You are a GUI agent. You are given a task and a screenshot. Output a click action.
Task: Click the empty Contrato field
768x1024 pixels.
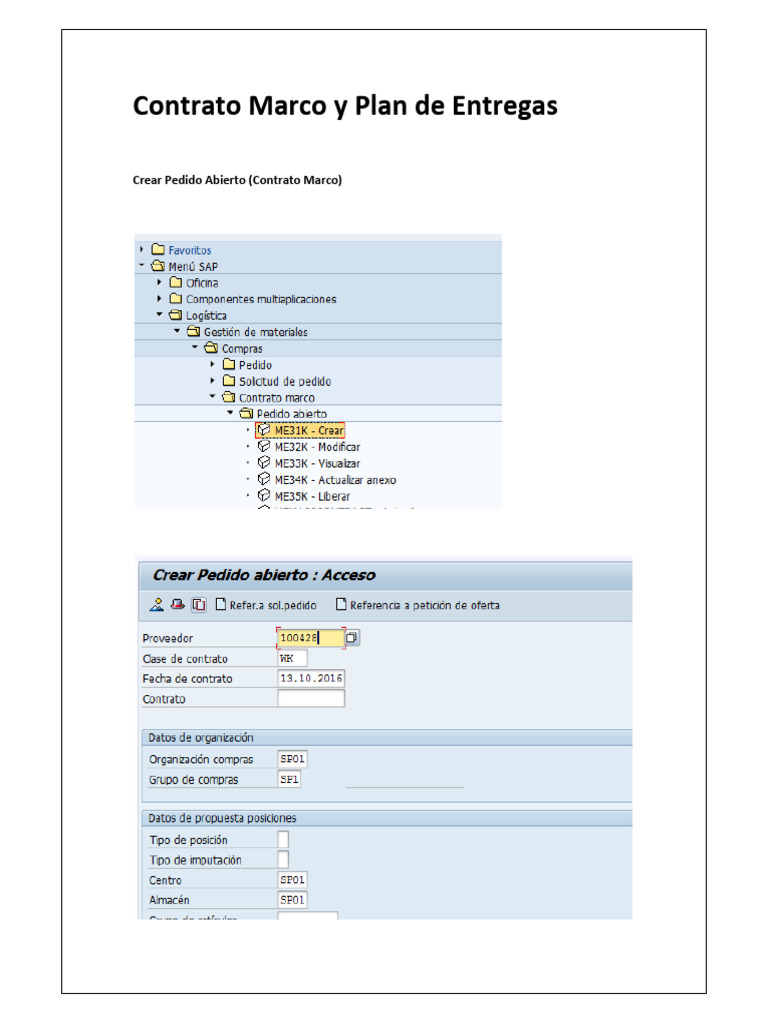[x=311, y=699]
